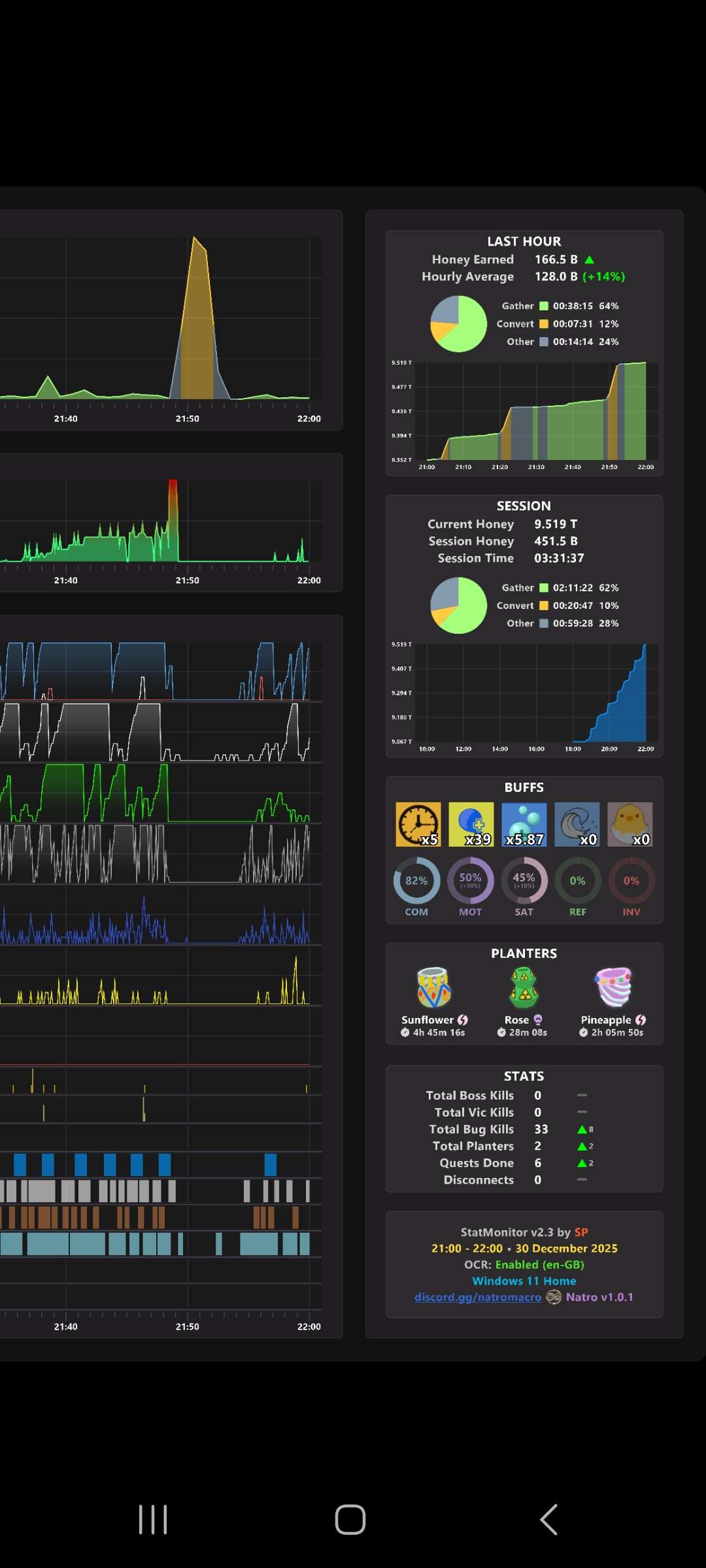
Task: Click the green Gather legend swatch in Last Hour
Action: [543, 306]
